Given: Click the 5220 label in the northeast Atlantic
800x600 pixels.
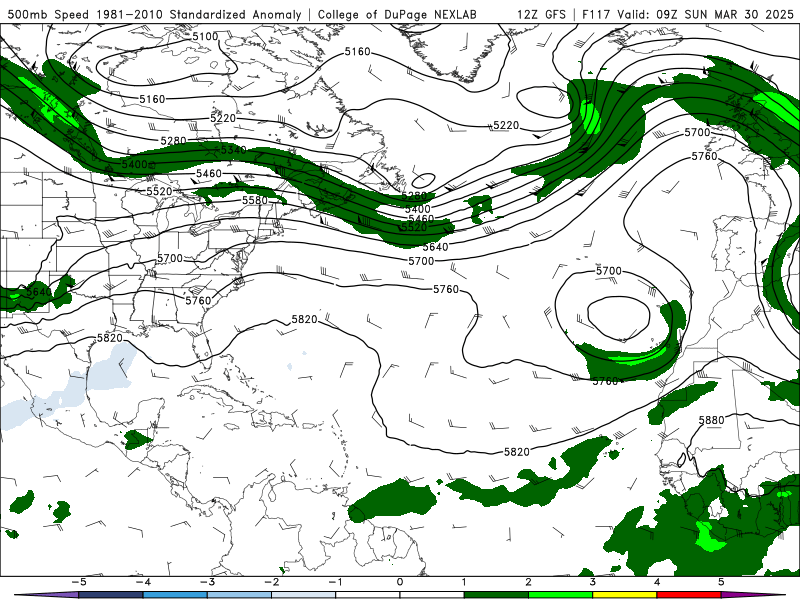Looking at the screenshot, I should [x=506, y=126].
